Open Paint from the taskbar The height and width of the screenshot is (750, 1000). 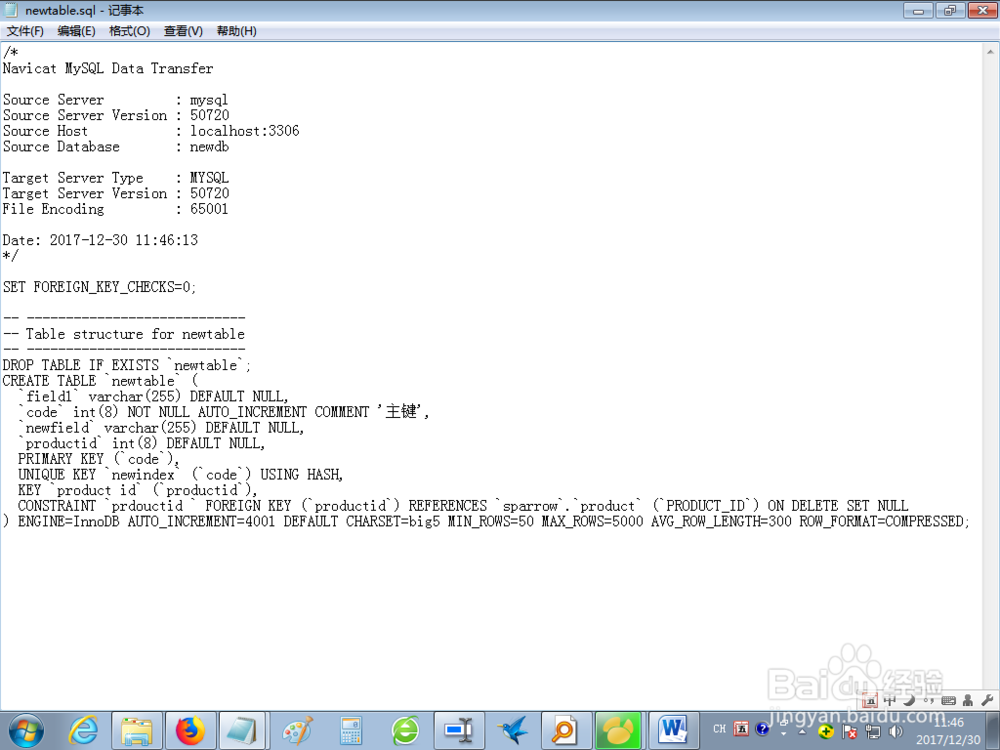[x=297, y=731]
